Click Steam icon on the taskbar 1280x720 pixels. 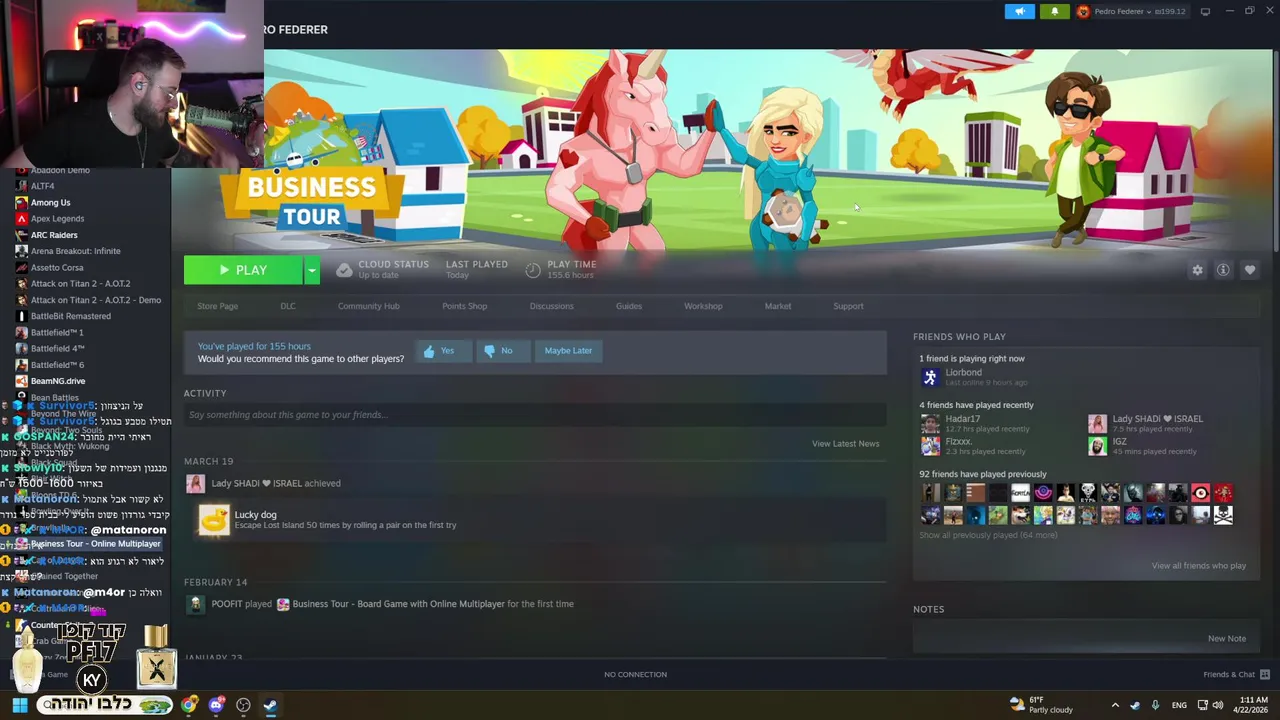click(x=270, y=705)
